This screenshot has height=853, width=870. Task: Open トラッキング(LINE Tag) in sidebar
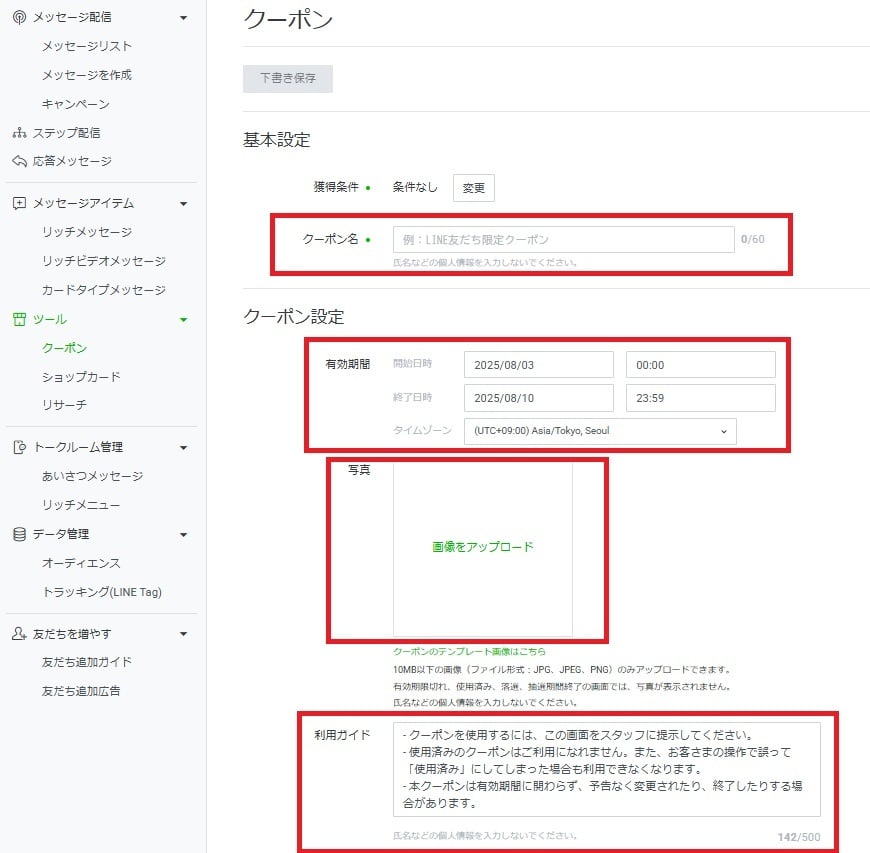(x=102, y=592)
